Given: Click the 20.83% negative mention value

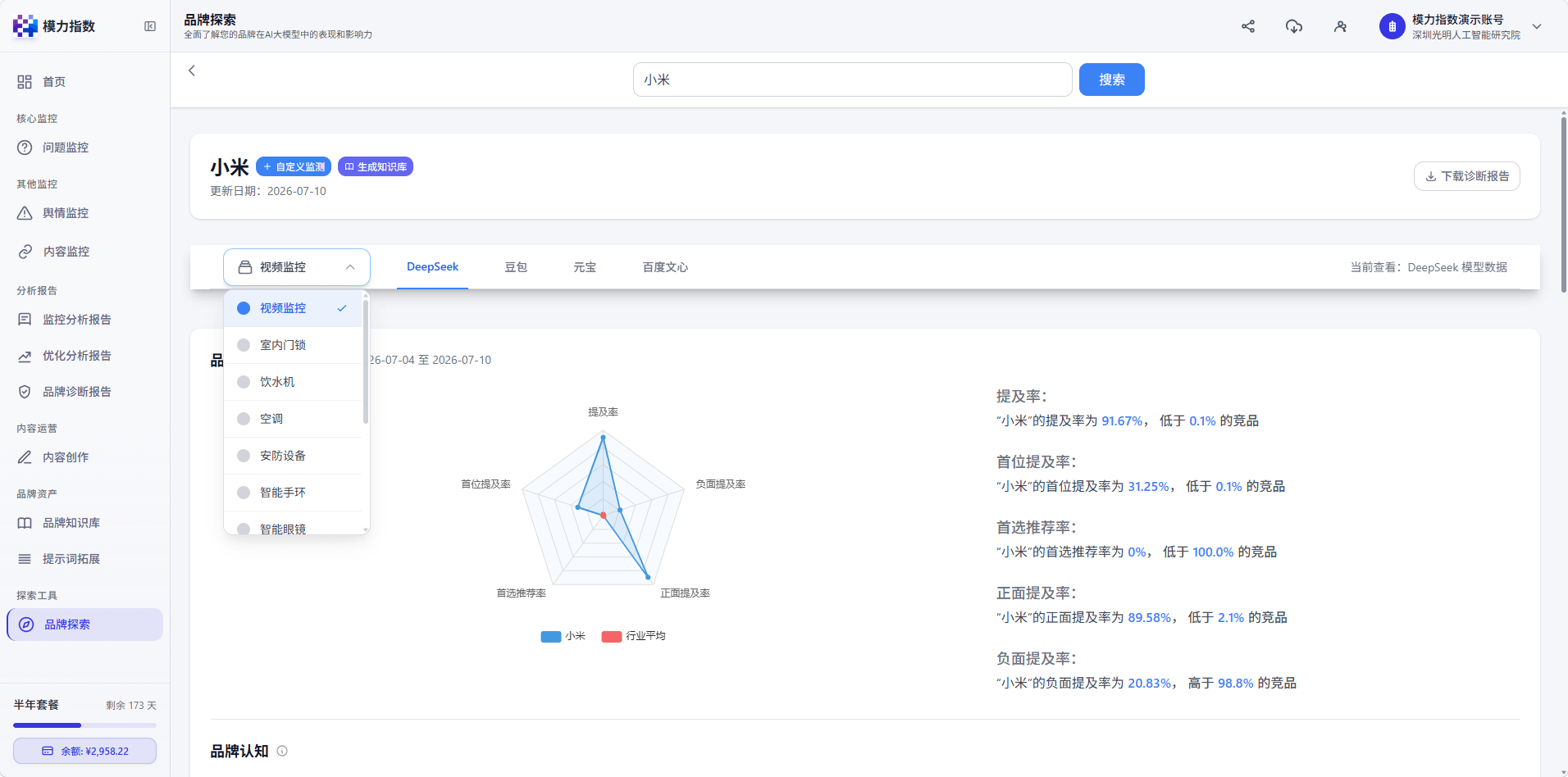Looking at the screenshot, I should click(1149, 683).
